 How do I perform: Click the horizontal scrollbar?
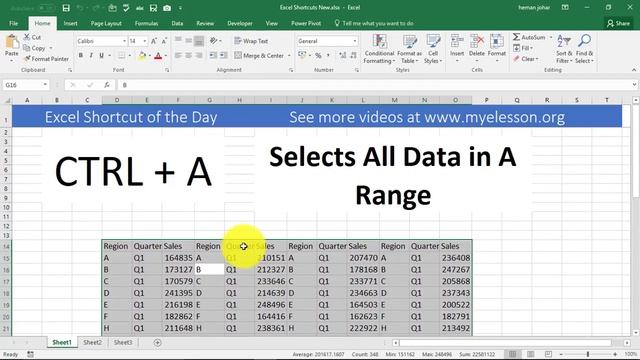pyautogui.click(x=505, y=343)
